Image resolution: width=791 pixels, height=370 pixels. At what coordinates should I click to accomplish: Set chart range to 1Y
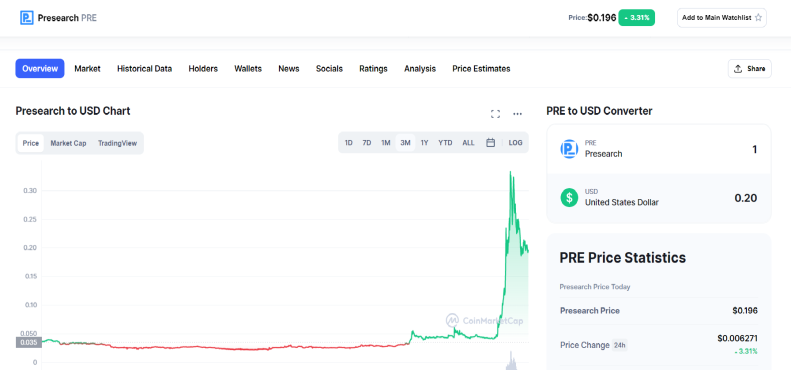pyautogui.click(x=425, y=143)
